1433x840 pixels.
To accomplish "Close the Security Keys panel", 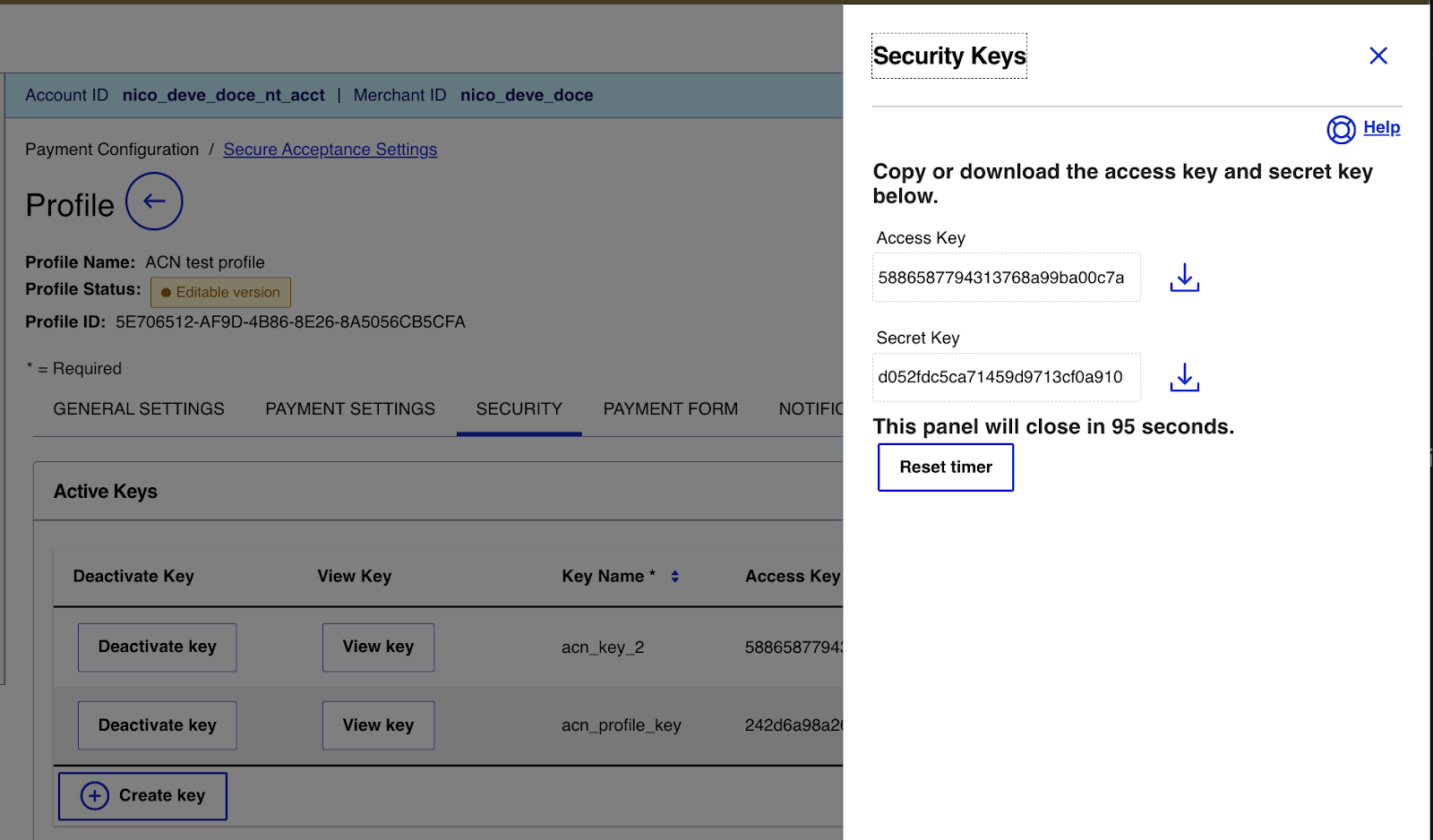I will [1377, 56].
